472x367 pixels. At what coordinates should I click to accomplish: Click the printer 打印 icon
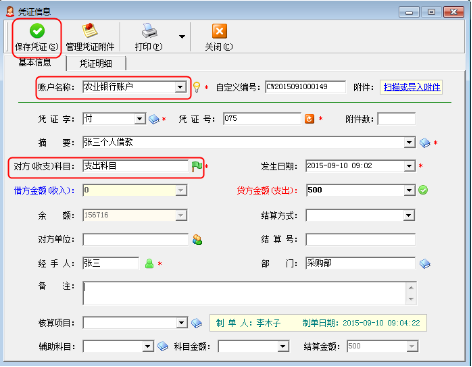[x=149, y=31]
